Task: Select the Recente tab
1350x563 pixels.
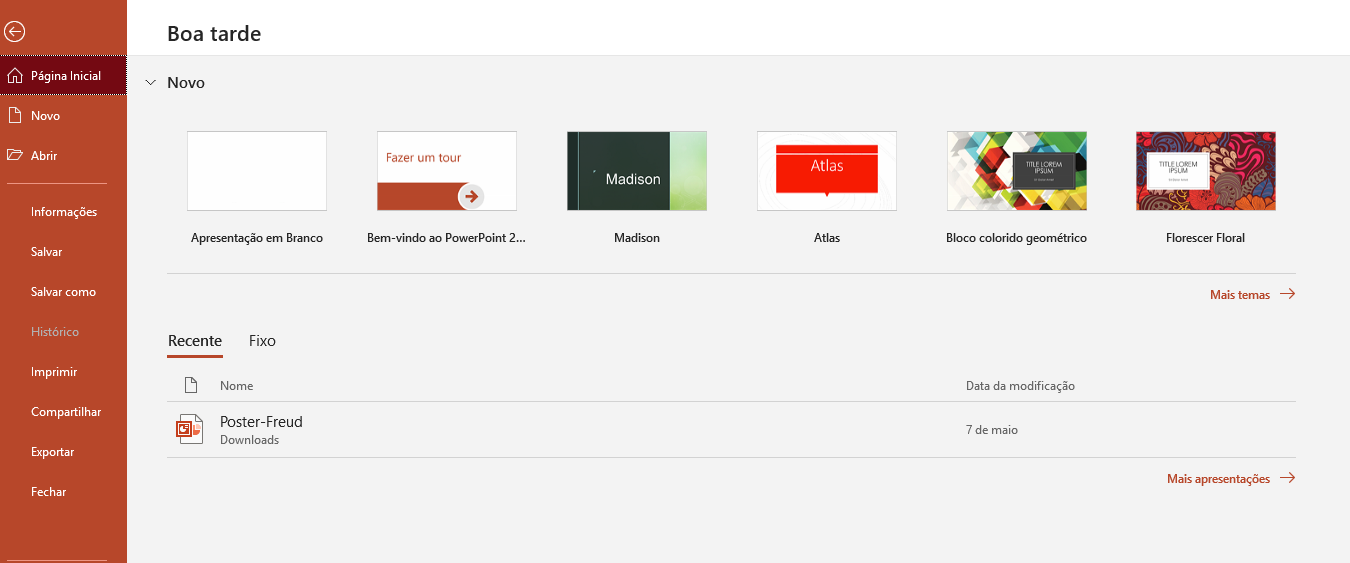Action: pos(195,341)
